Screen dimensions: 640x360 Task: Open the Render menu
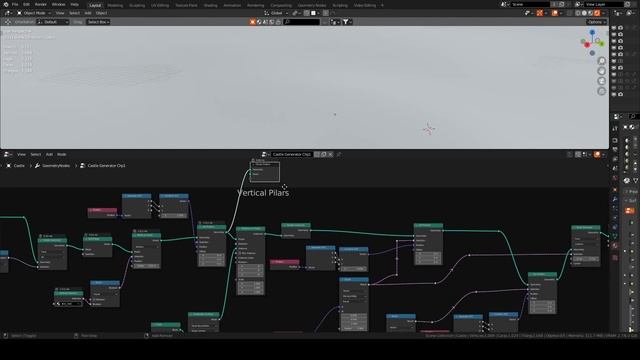click(x=40, y=4)
